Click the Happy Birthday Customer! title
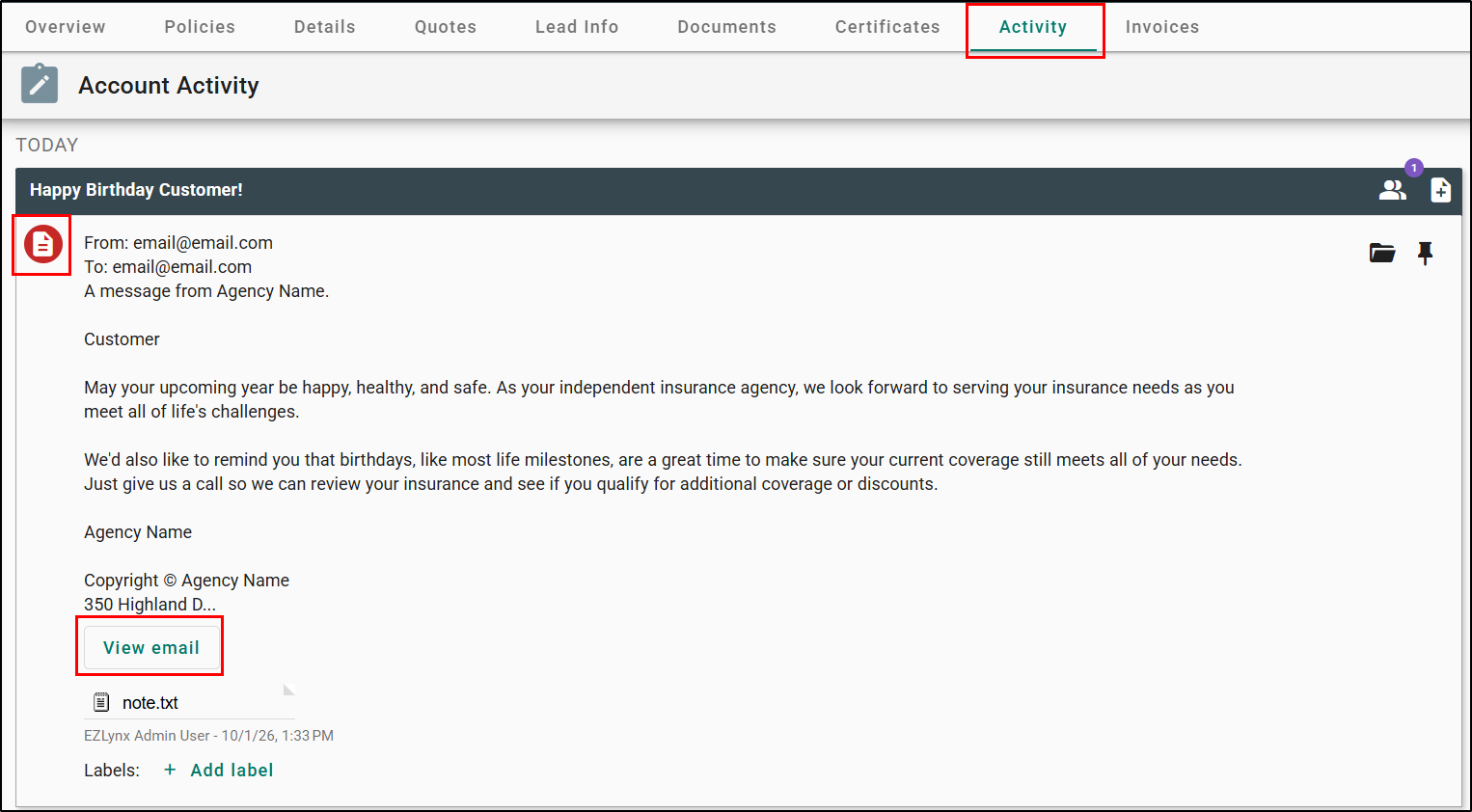 click(x=136, y=190)
